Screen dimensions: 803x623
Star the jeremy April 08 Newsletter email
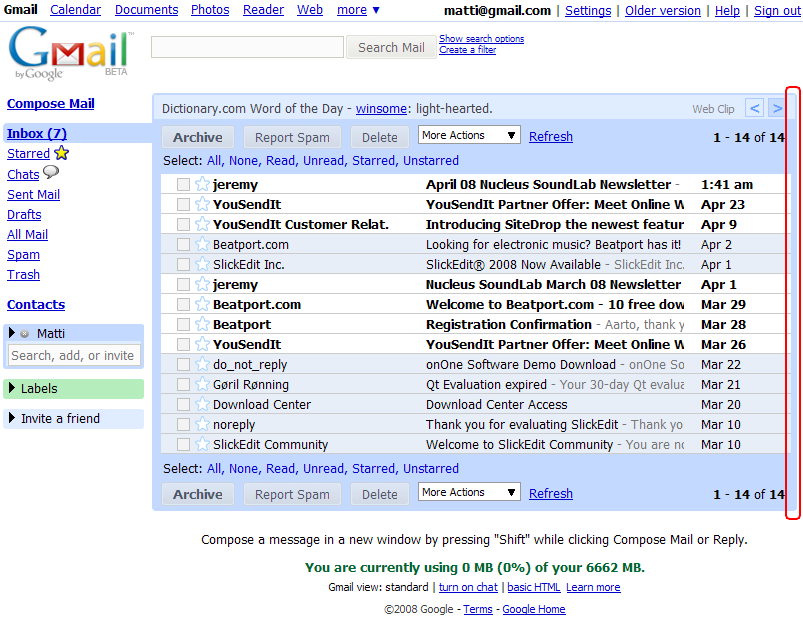[x=202, y=184]
